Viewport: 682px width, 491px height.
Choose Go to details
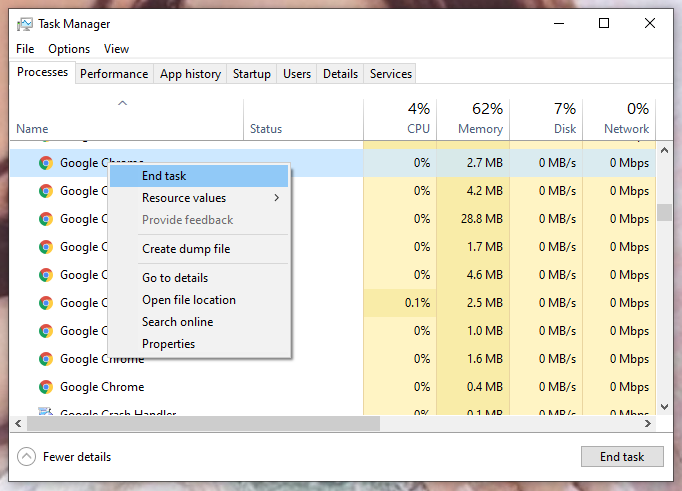click(x=199, y=278)
